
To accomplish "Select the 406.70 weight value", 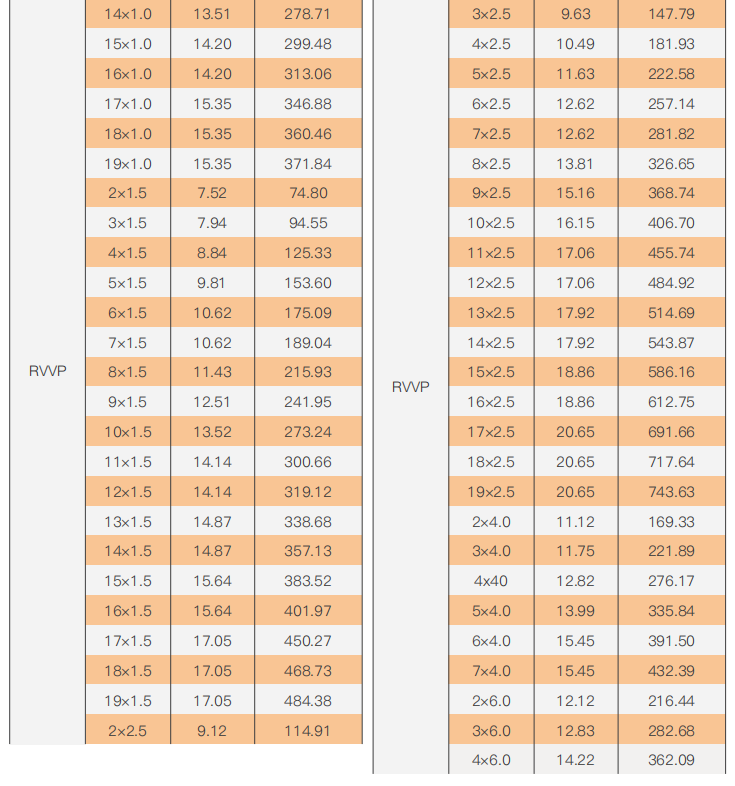I will click(x=671, y=223).
